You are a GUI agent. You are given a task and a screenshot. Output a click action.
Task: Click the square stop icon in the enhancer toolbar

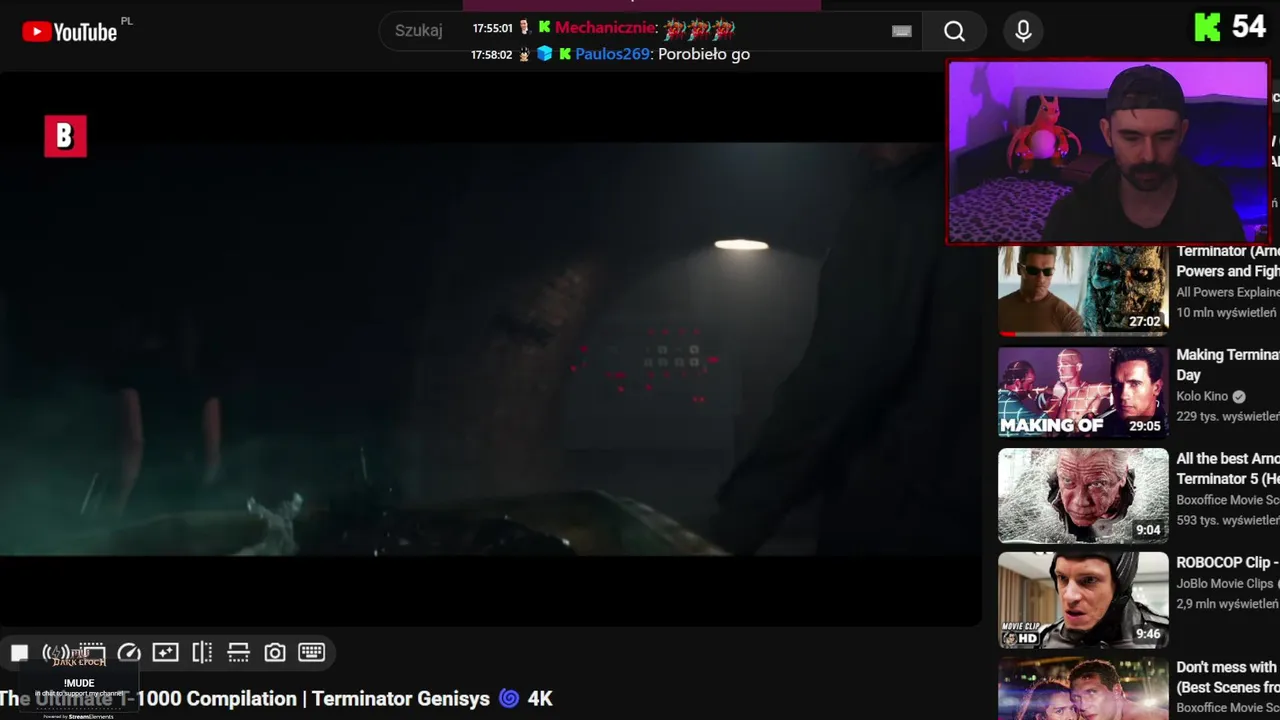pos(19,653)
